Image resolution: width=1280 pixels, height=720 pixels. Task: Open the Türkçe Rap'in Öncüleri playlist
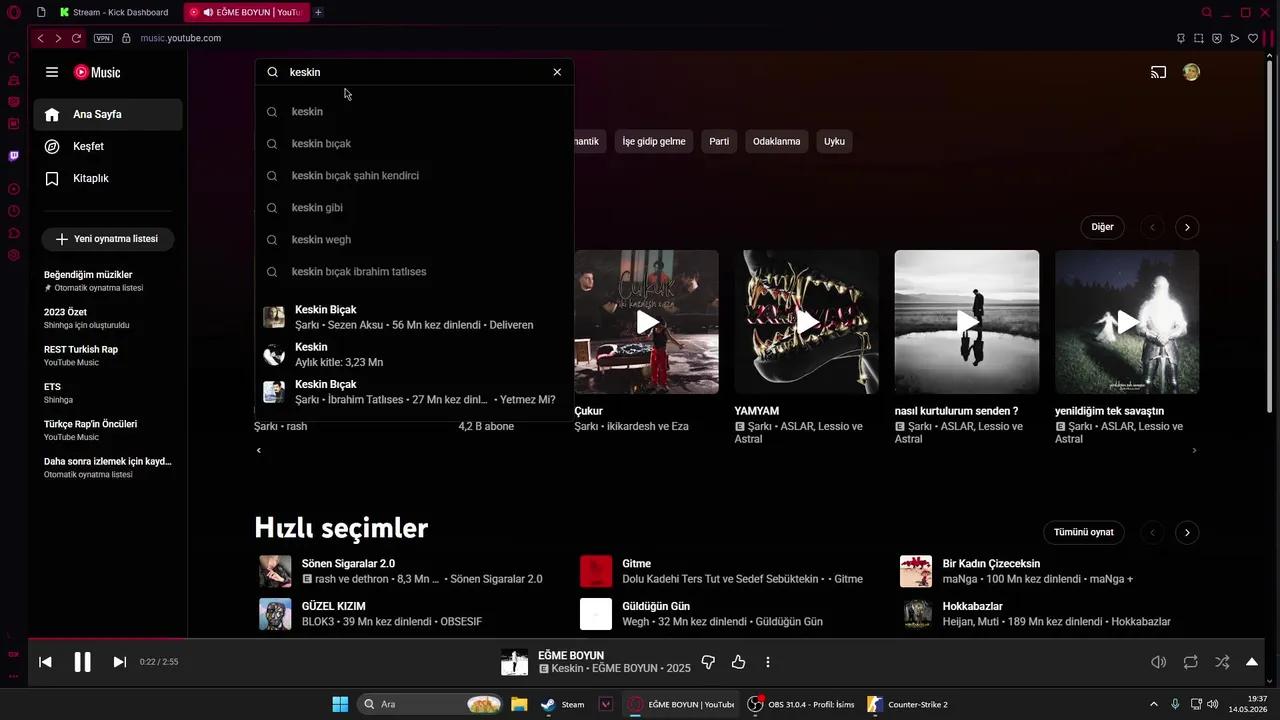point(108,430)
